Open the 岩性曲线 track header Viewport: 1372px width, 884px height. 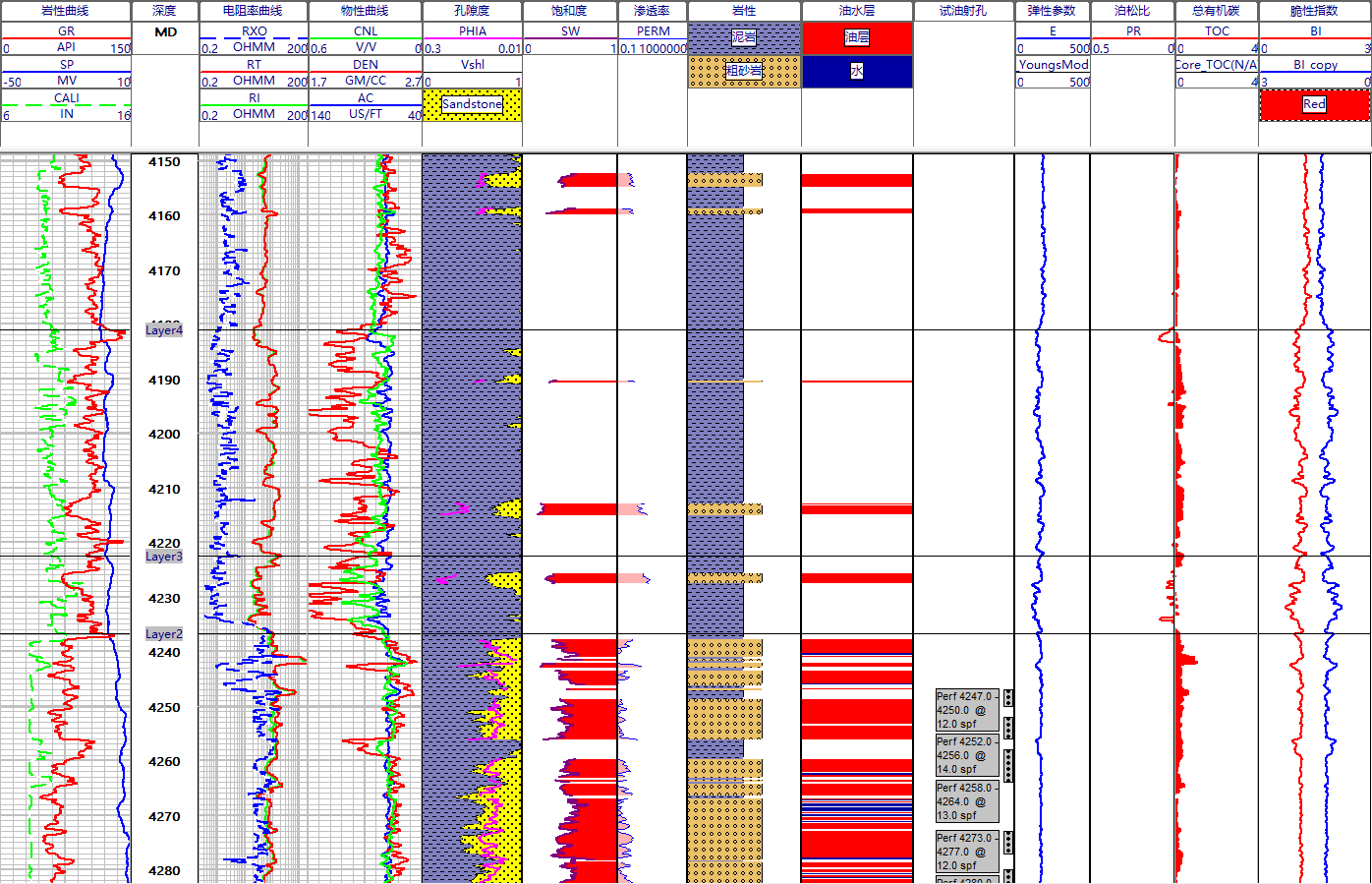point(65,11)
